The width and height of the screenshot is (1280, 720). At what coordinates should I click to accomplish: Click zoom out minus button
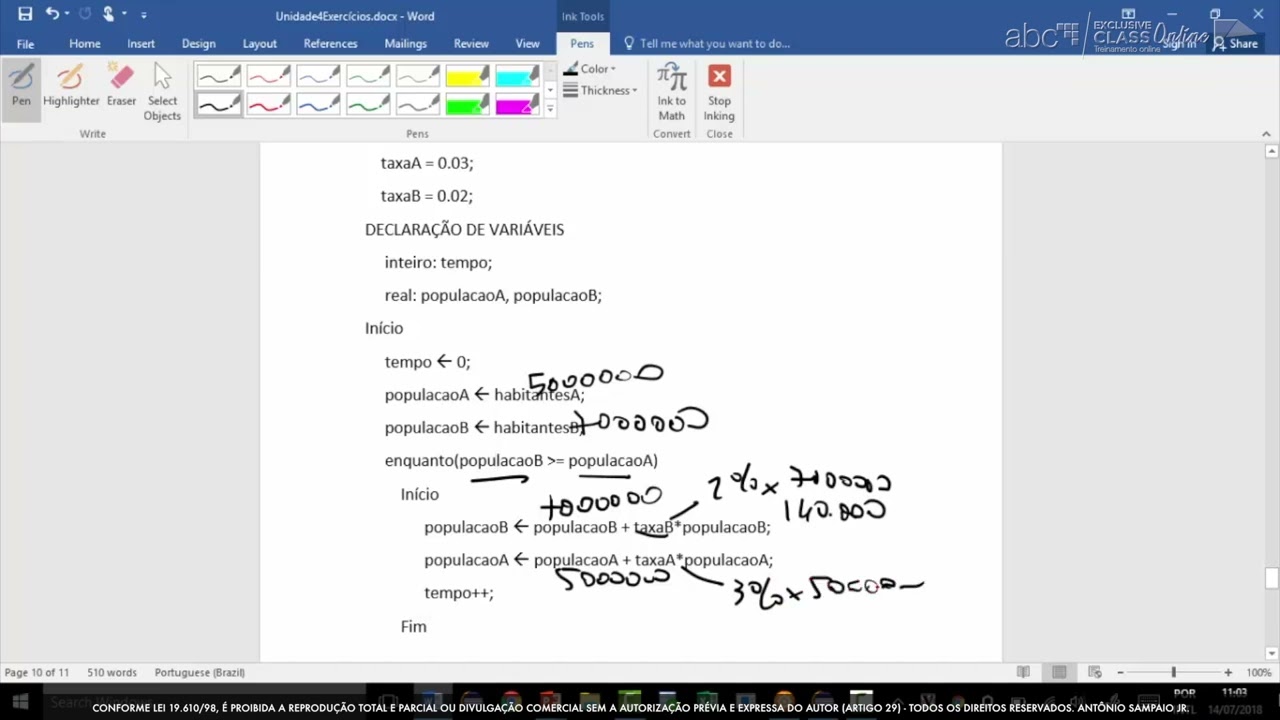pos(1120,673)
